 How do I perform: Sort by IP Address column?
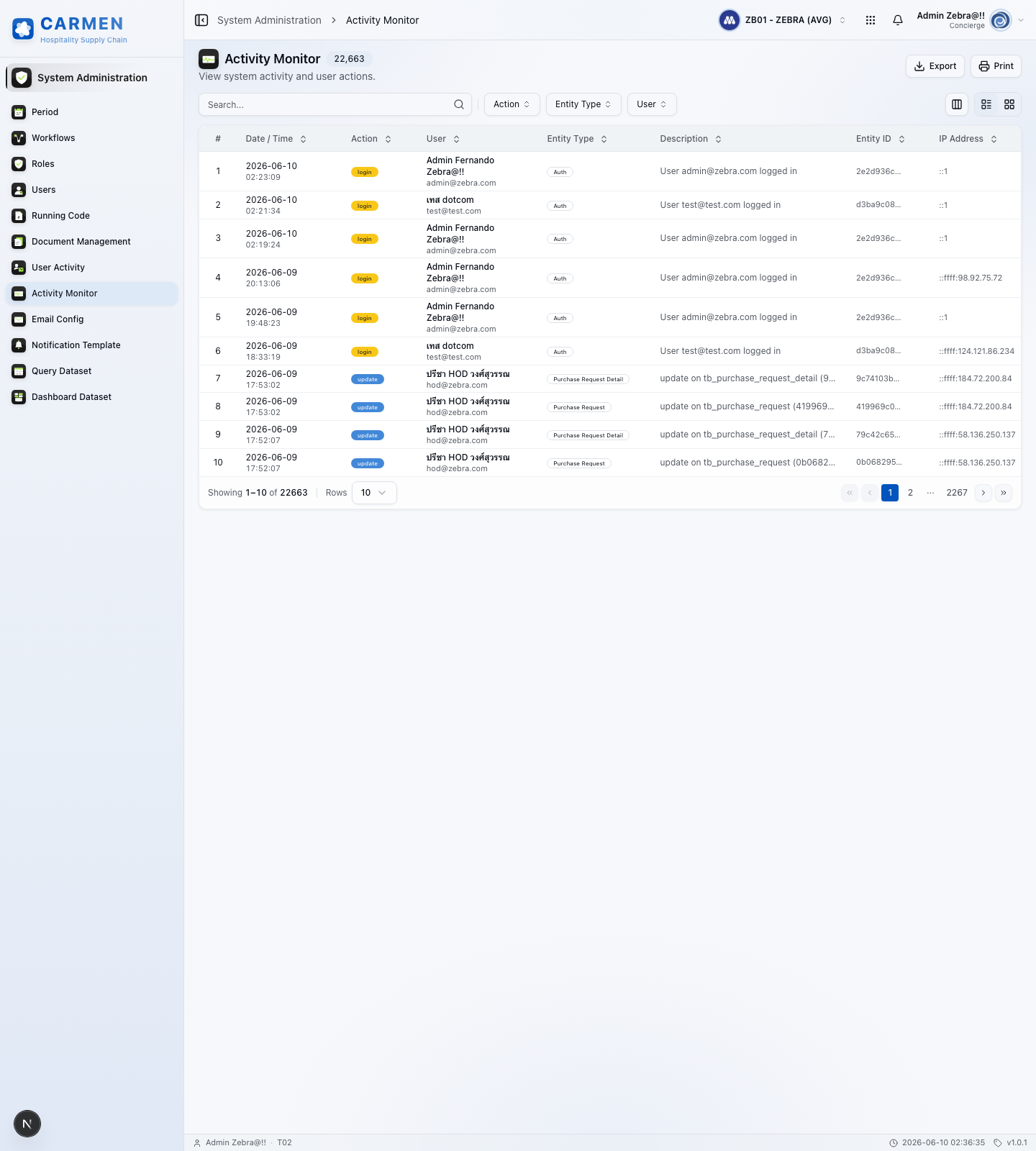968,139
